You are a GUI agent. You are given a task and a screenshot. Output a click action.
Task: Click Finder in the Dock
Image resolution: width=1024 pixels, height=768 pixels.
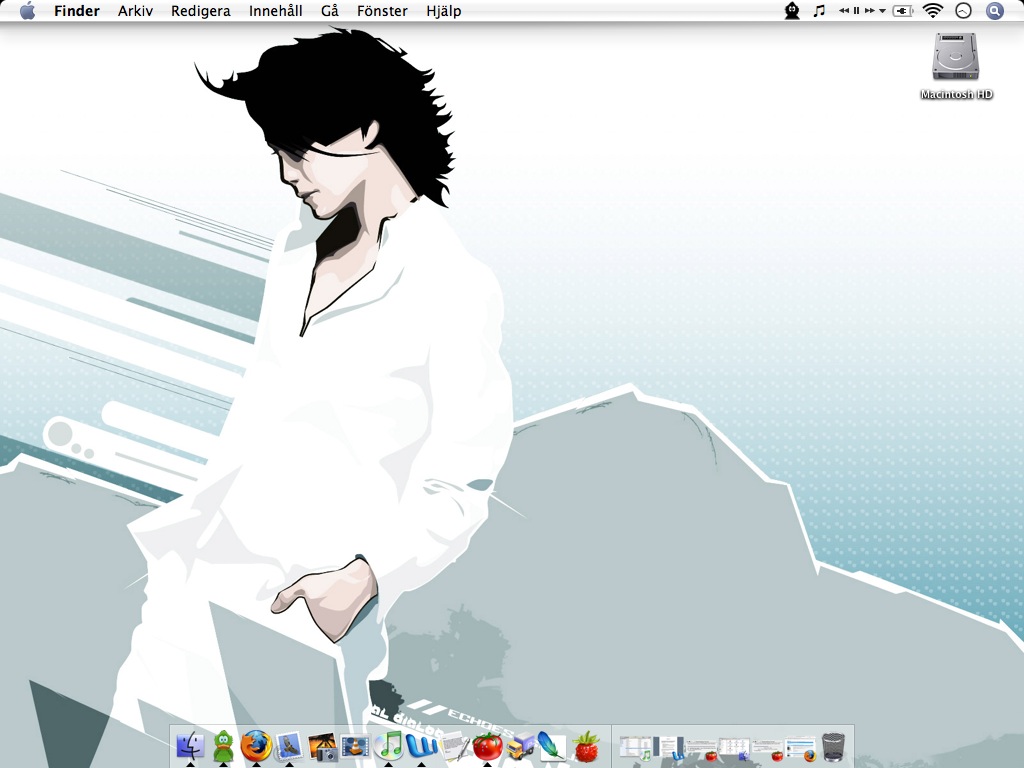191,746
